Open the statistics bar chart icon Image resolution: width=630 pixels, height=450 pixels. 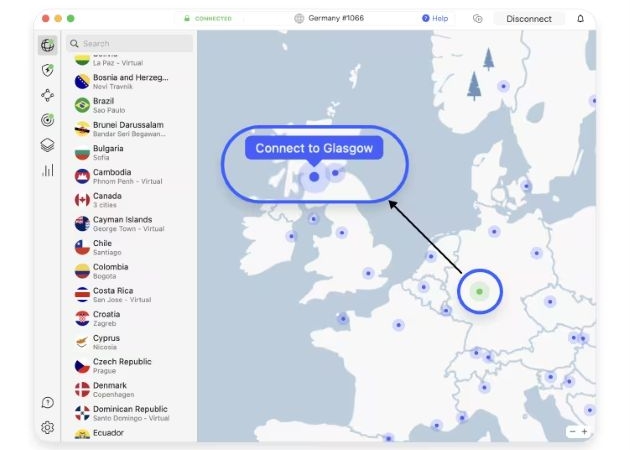coord(47,170)
